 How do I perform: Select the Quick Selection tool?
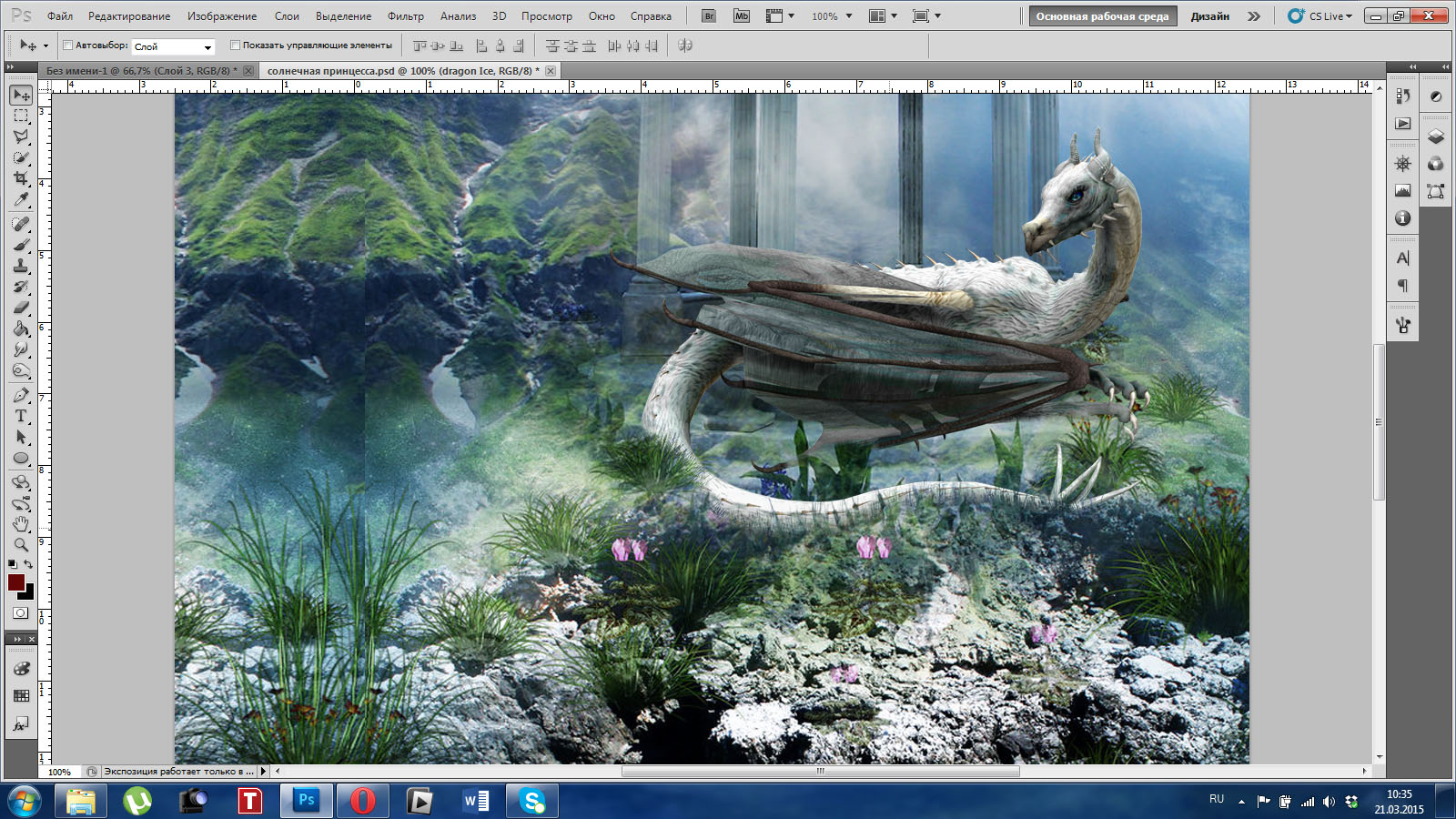[21, 157]
